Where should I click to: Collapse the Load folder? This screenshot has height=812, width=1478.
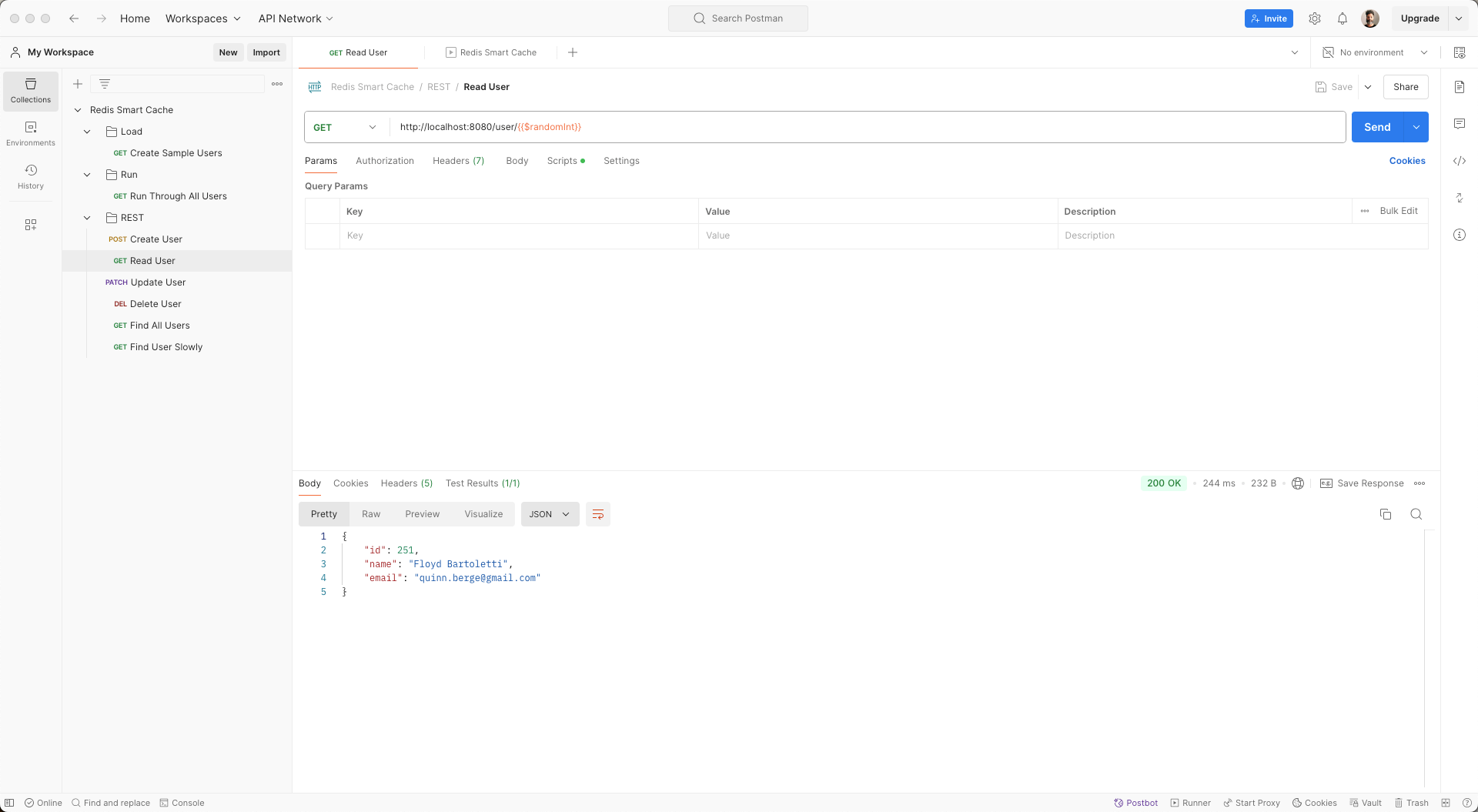tap(87, 132)
